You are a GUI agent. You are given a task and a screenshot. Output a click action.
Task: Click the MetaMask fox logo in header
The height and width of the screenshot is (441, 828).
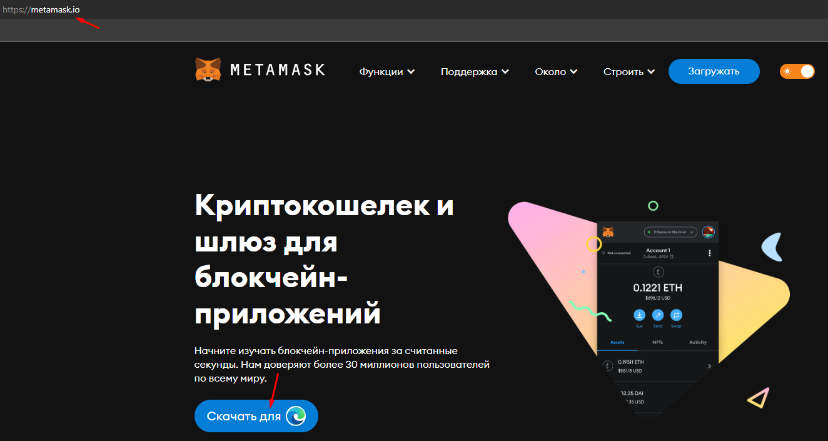(208, 69)
